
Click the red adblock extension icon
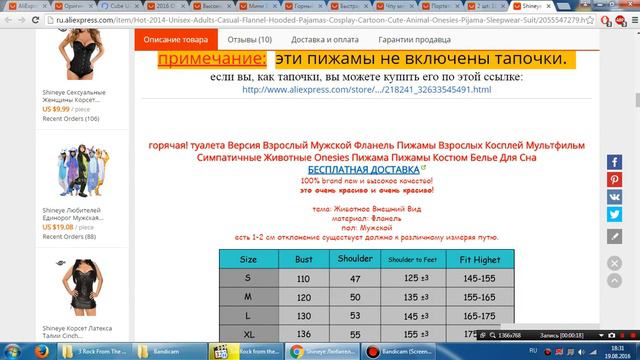click(x=620, y=20)
